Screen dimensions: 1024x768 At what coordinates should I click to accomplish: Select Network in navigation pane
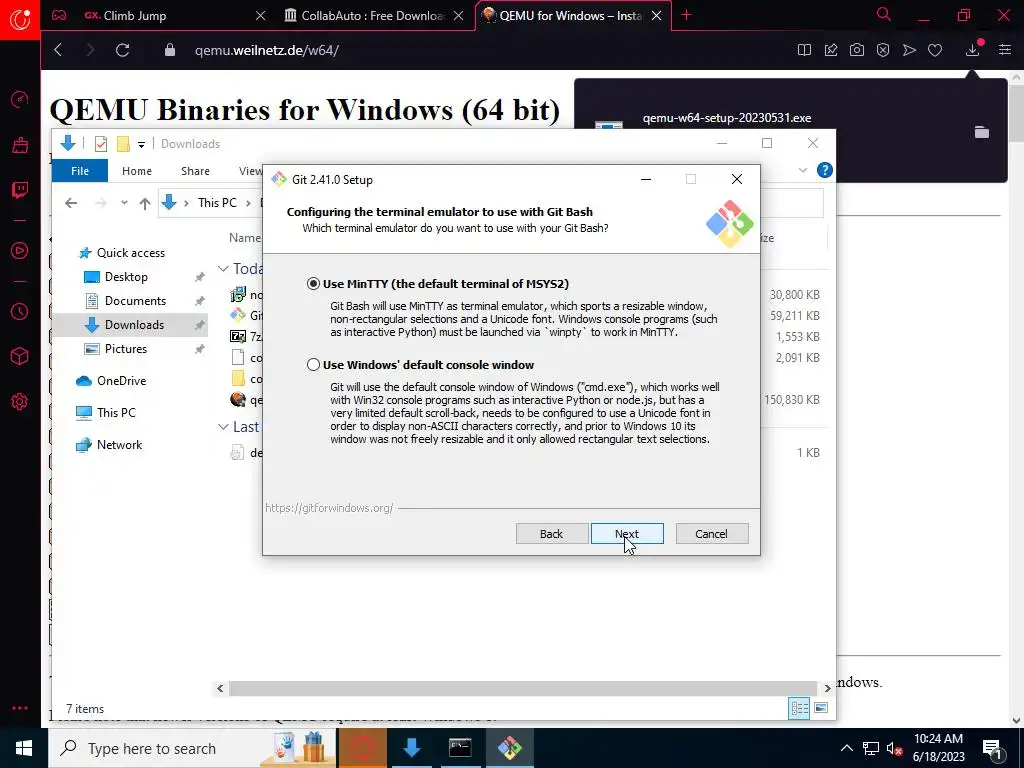tap(119, 445)
